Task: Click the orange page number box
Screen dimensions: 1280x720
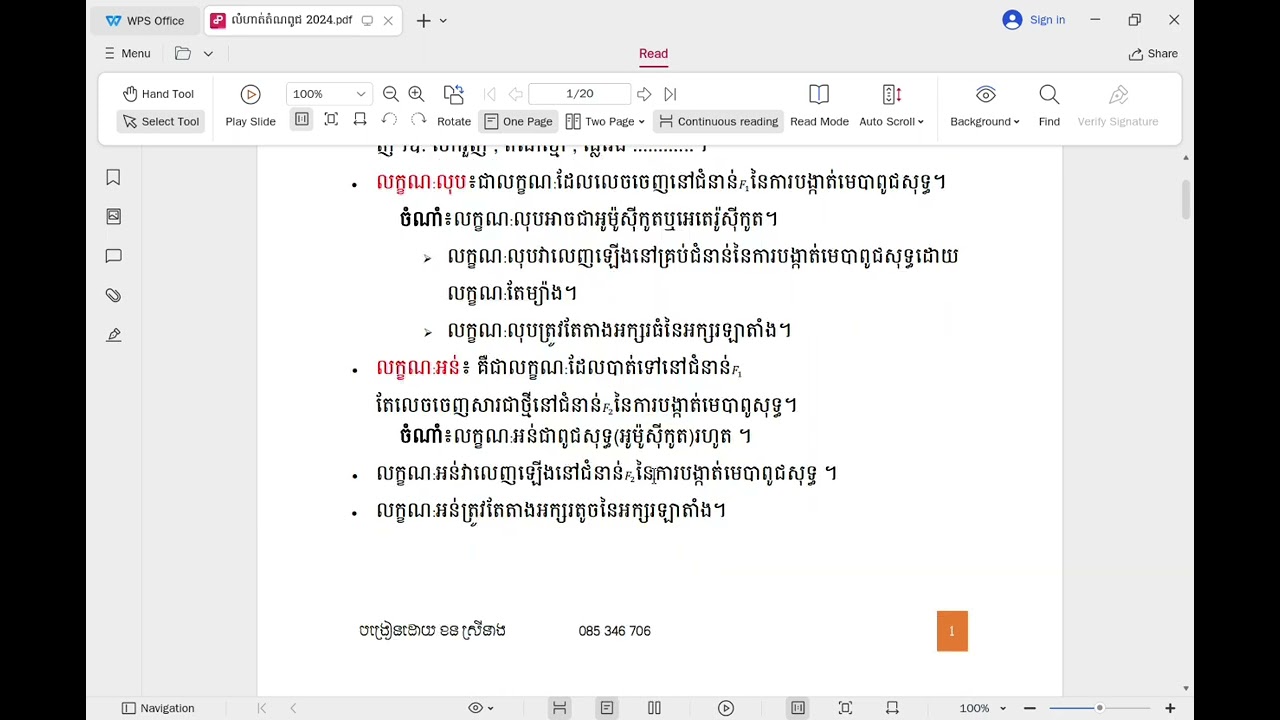Action: 952,631
